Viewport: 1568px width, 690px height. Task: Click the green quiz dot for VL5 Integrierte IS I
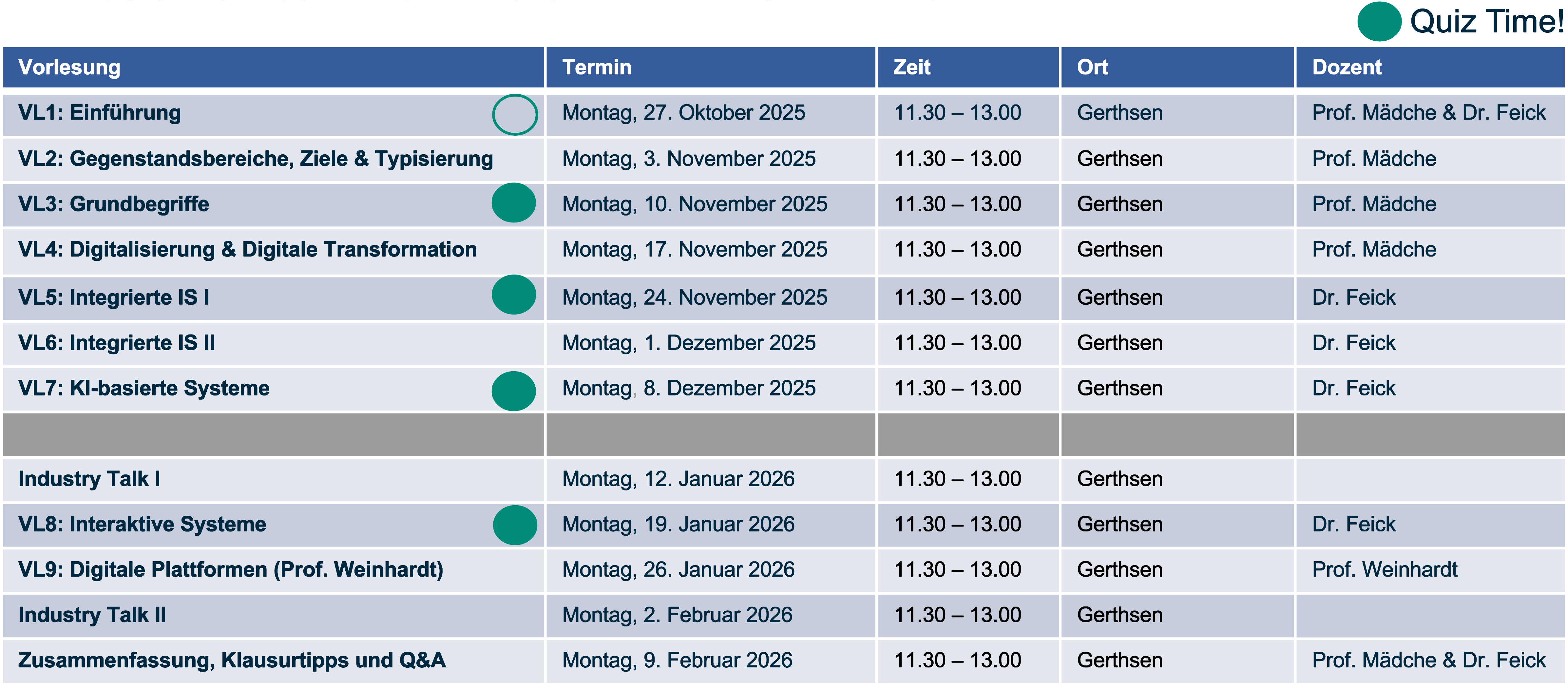click(x=514, y=295)
